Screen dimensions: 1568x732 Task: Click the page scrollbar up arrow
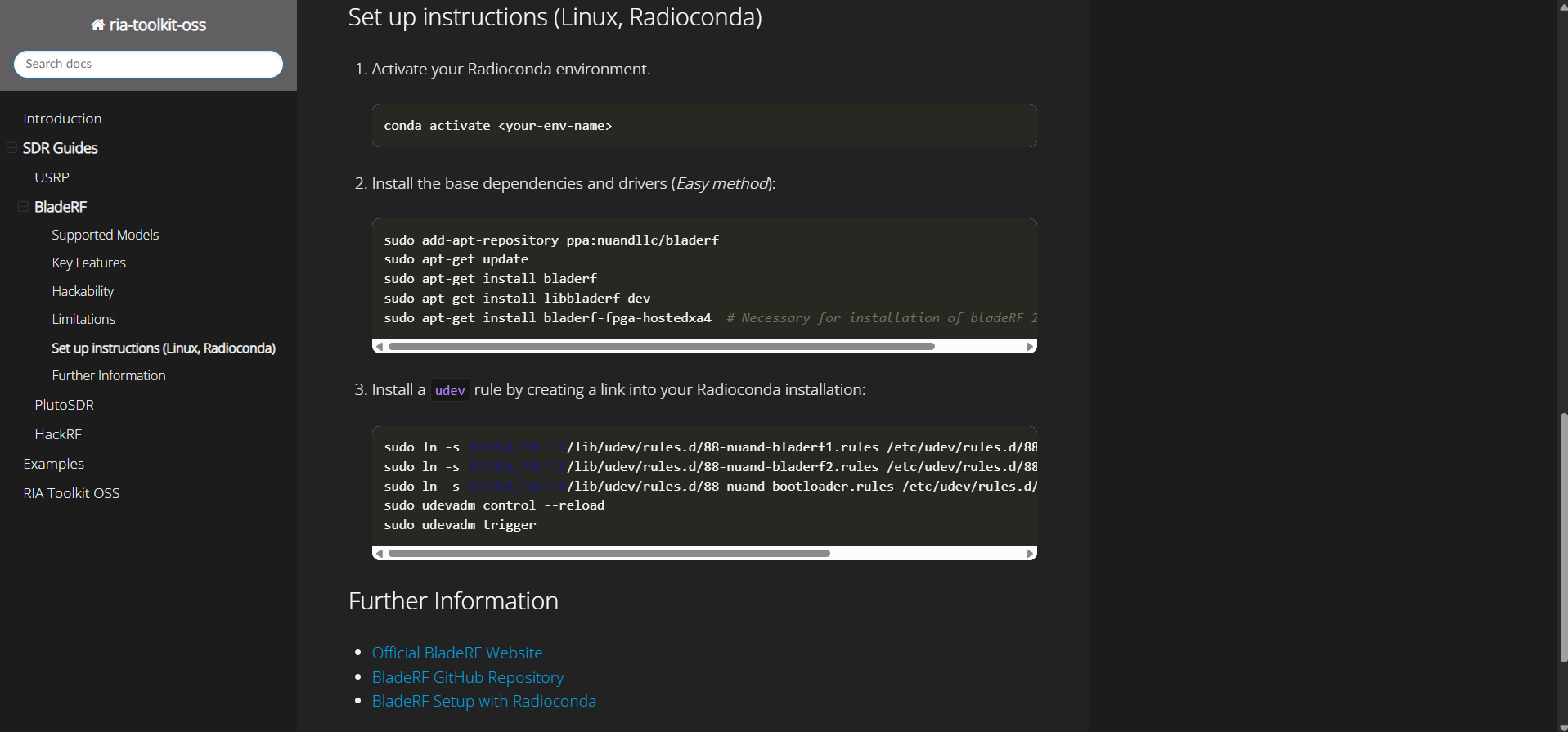click(x=1563, y=6)
